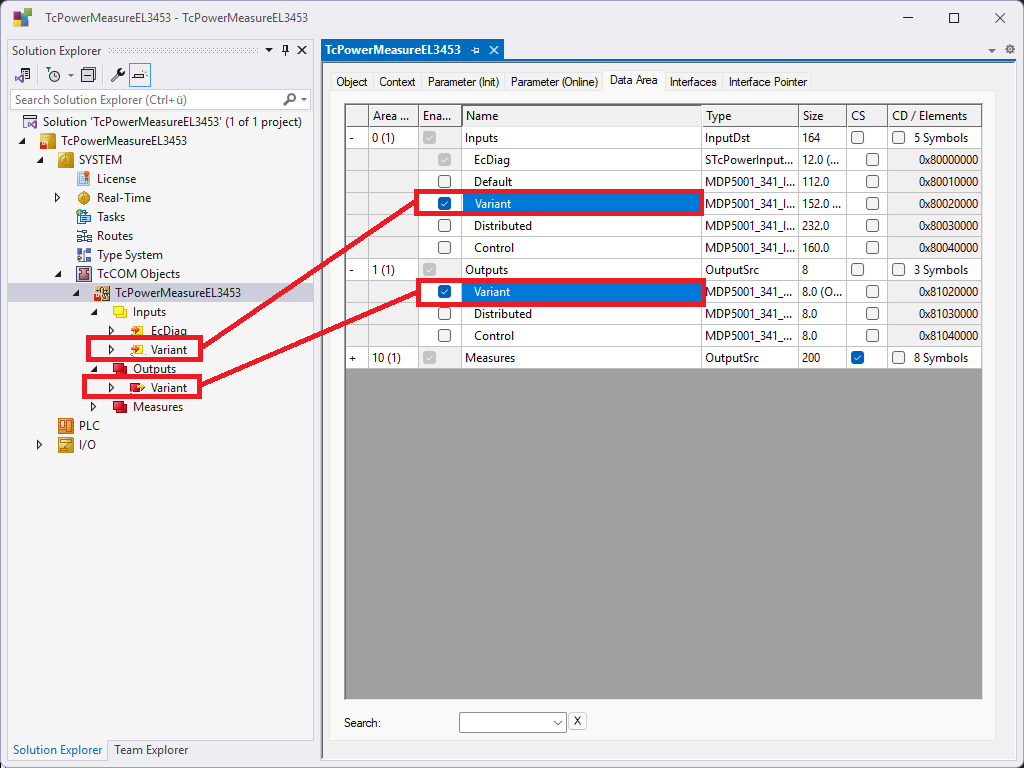1024x768 pixels.
Task: Pin the Solution Explorer panel
Action: tap(285, 51)
